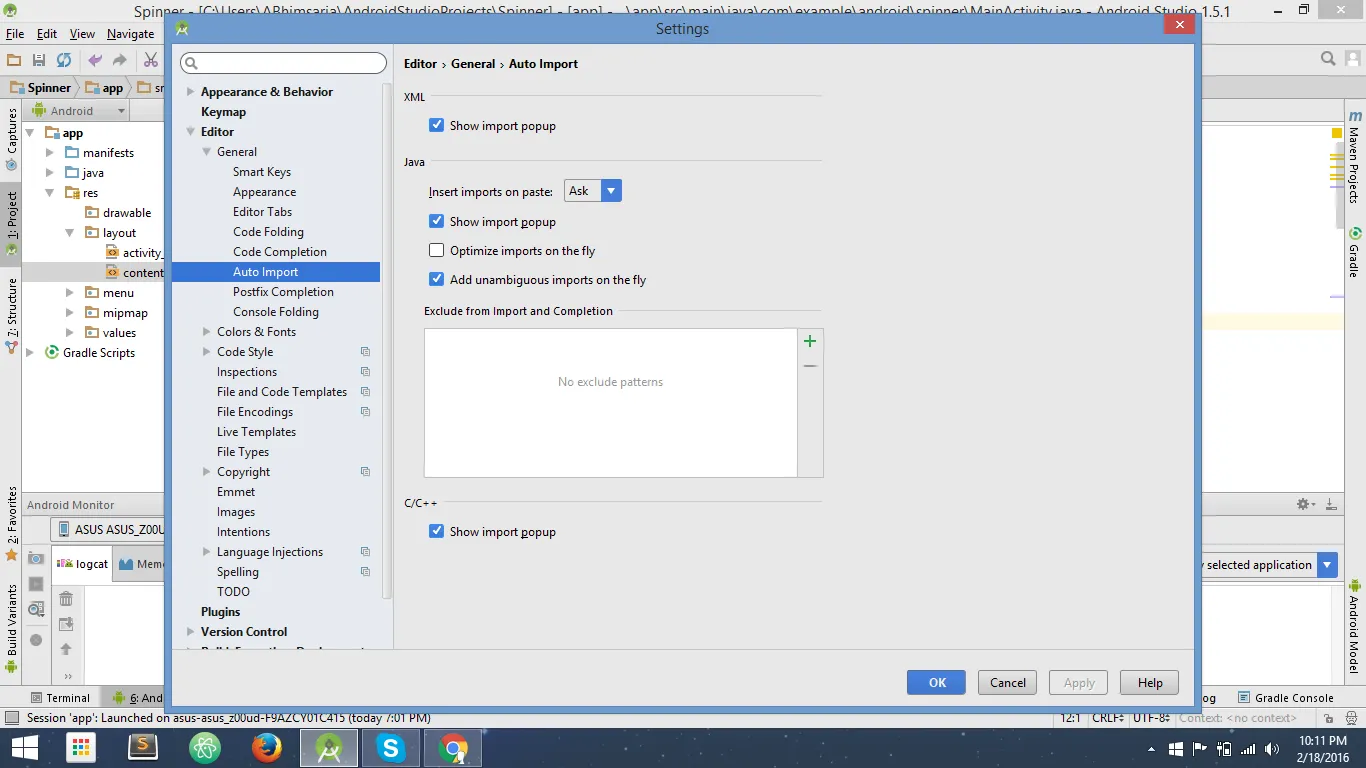Switch to the logcat tab

83,564
